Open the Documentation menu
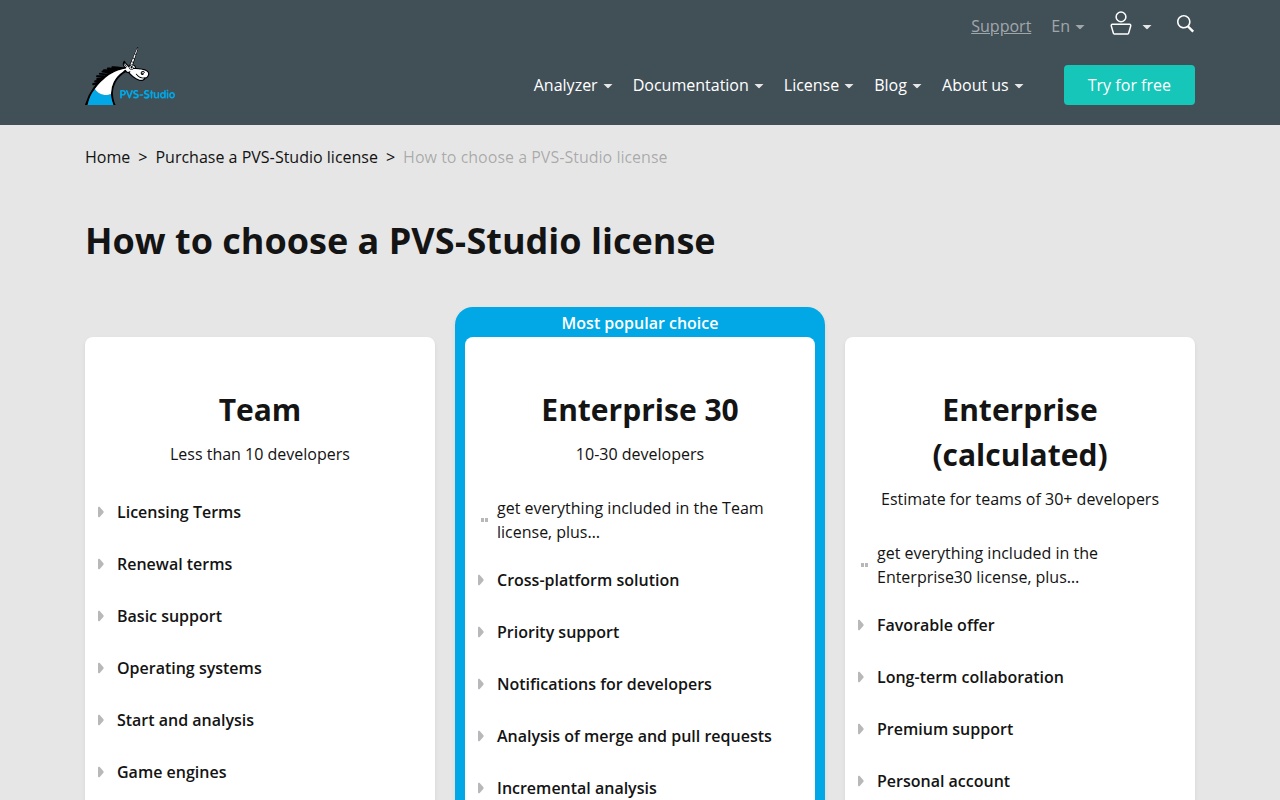This screenshot has width=1280, height=800. pyautogui.click(x=697, y=85)
